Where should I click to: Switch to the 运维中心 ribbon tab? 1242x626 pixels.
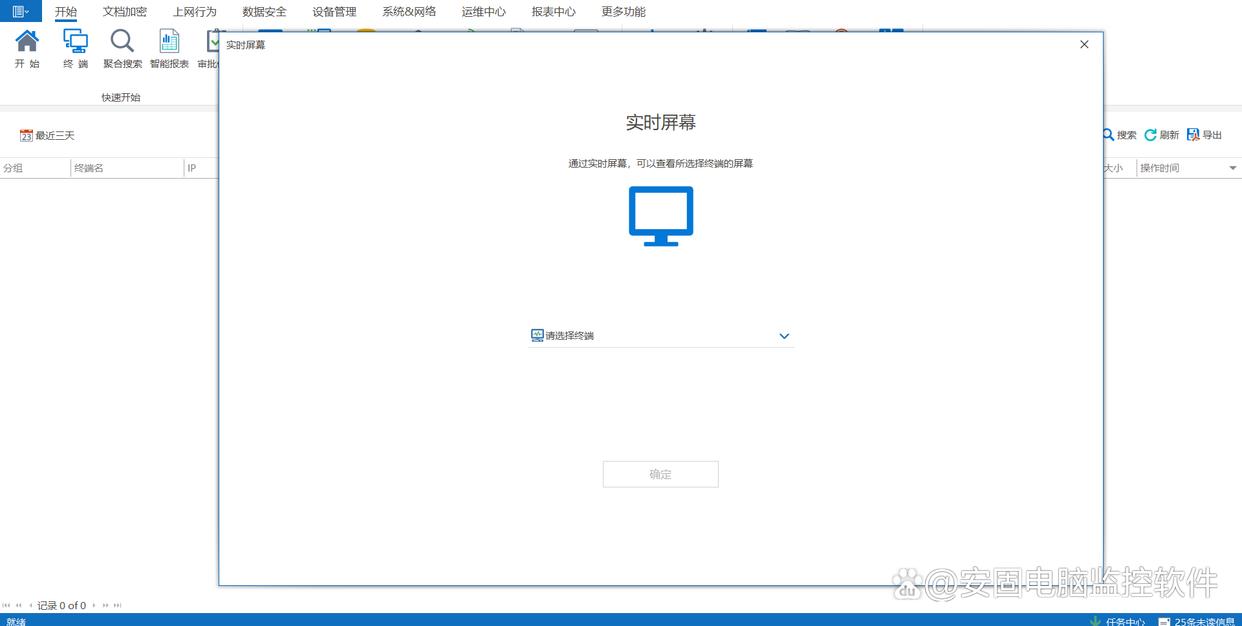click(x=484, y=12)
